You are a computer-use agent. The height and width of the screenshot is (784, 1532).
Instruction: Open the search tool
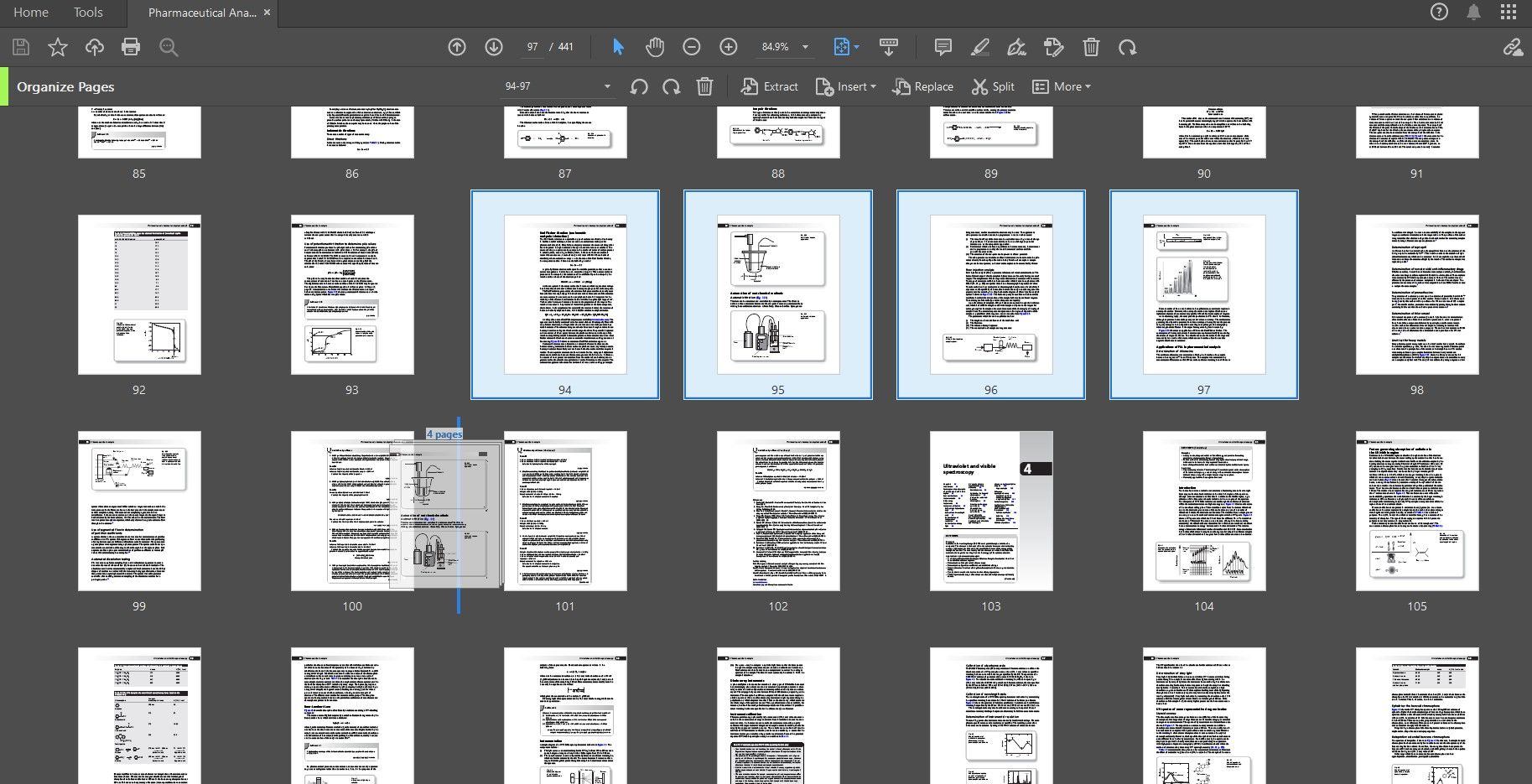[168, 47]
